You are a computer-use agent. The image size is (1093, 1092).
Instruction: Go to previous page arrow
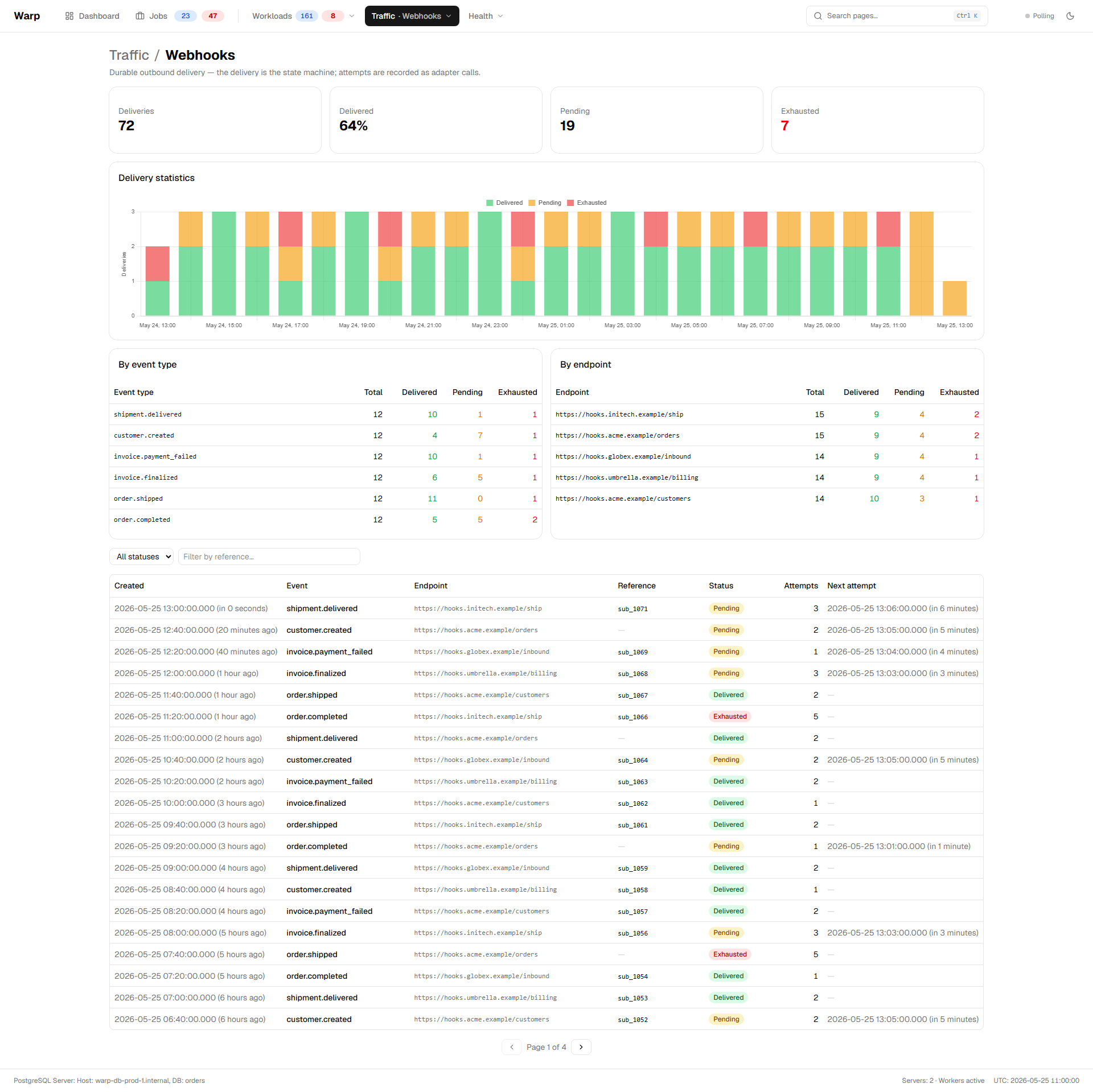(512, 1047)
